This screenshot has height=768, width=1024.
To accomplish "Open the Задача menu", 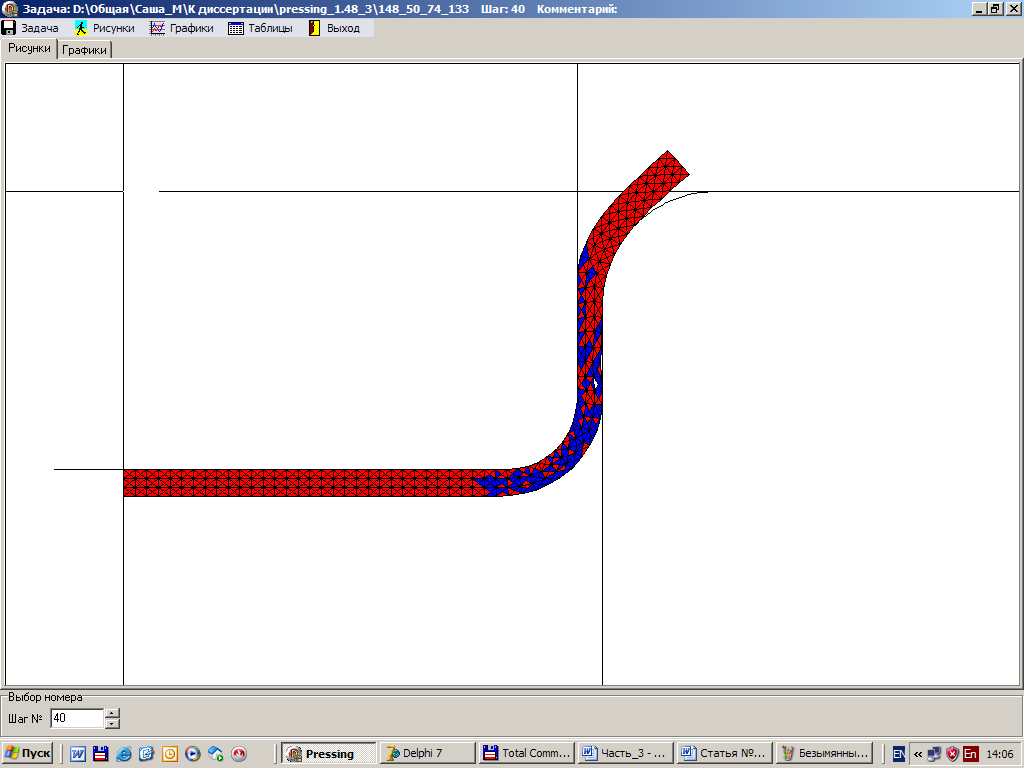I will [x=31, y=28].
